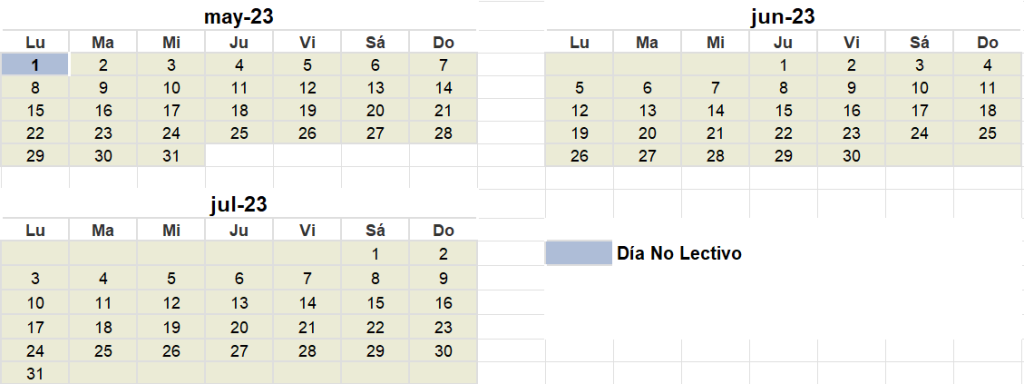The height and width of the screenshot is (384, 1024).
Task: Click the blue Día No Lectivo swatch
Action: 579,253
